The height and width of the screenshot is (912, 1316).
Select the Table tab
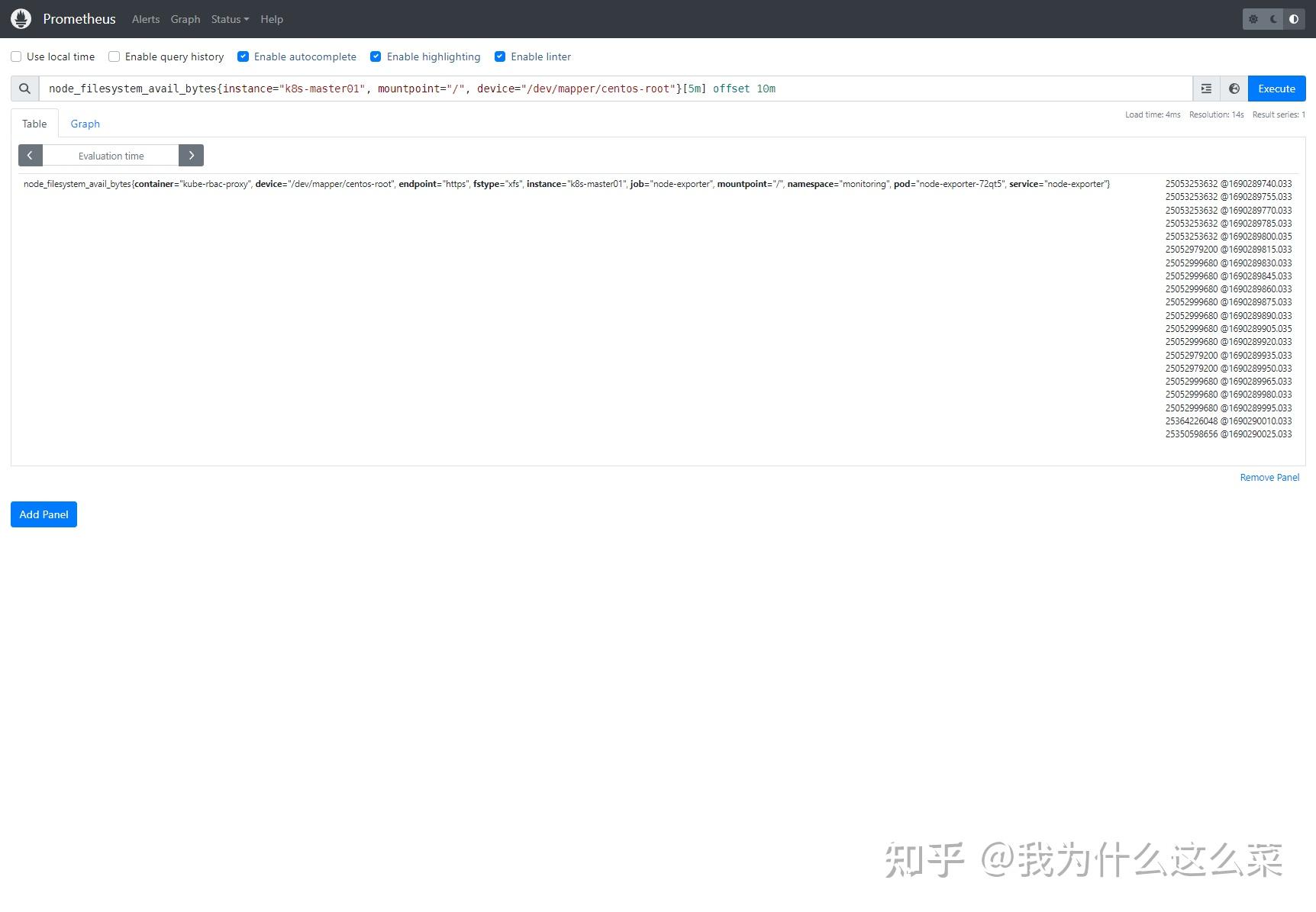click(34, 124)
